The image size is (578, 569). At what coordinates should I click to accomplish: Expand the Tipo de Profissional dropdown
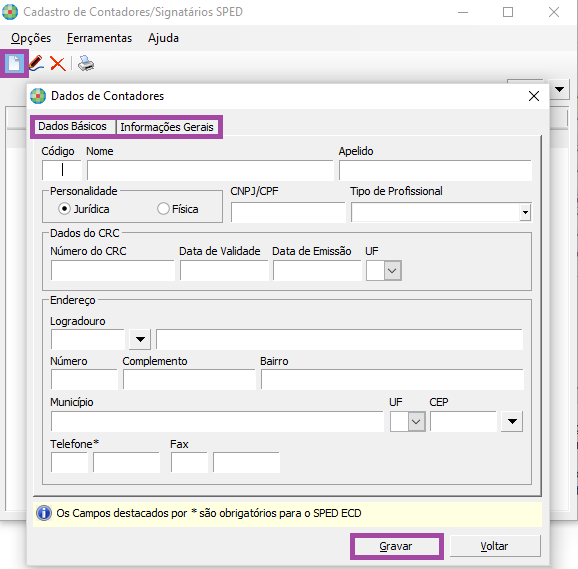pos(525,212)
